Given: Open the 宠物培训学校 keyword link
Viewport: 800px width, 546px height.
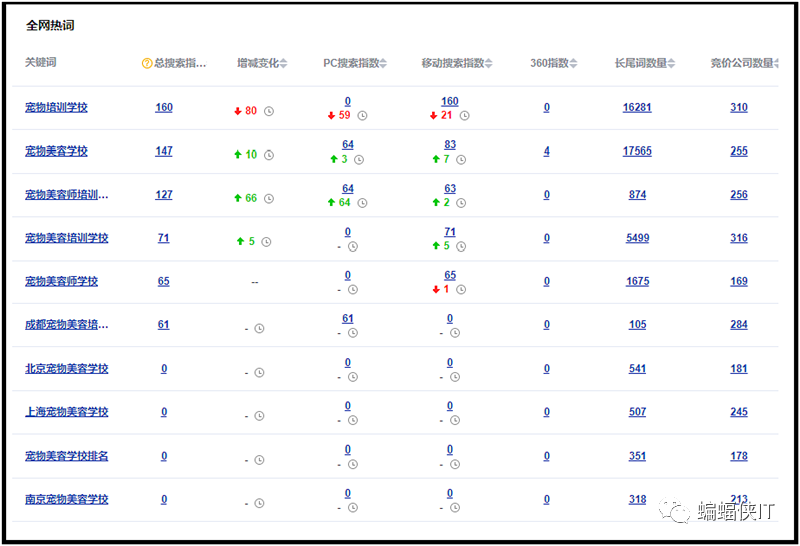Looking at the screenshot, I should pyautogui.click(x=56, y=107).
